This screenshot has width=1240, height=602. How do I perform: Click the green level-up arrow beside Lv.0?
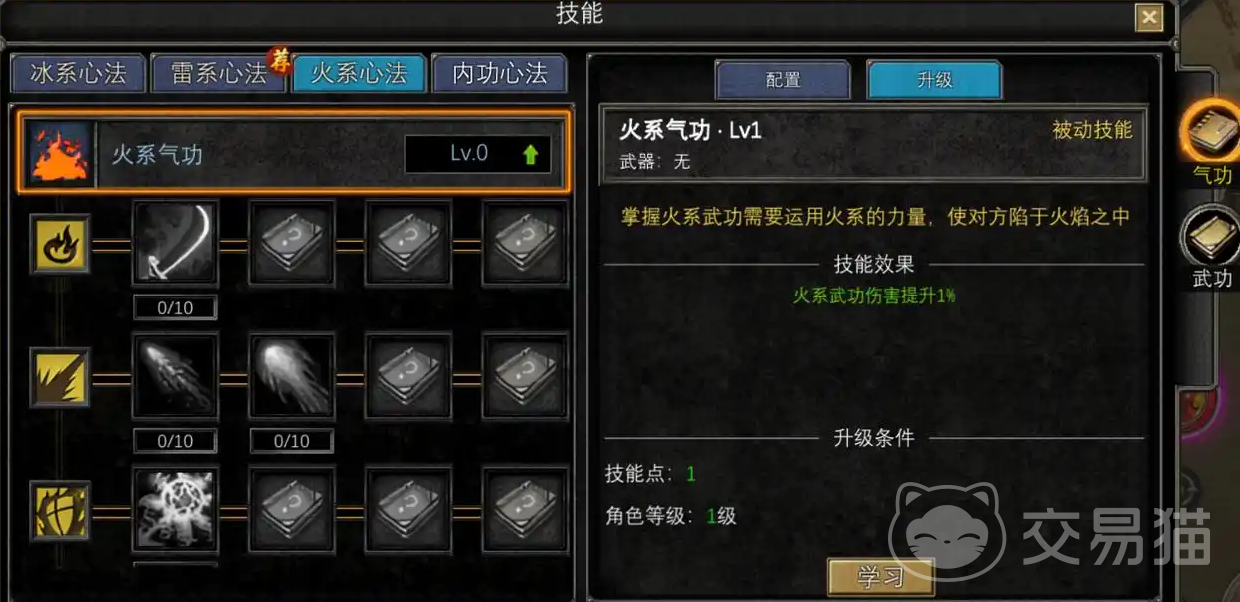(530, 154)
